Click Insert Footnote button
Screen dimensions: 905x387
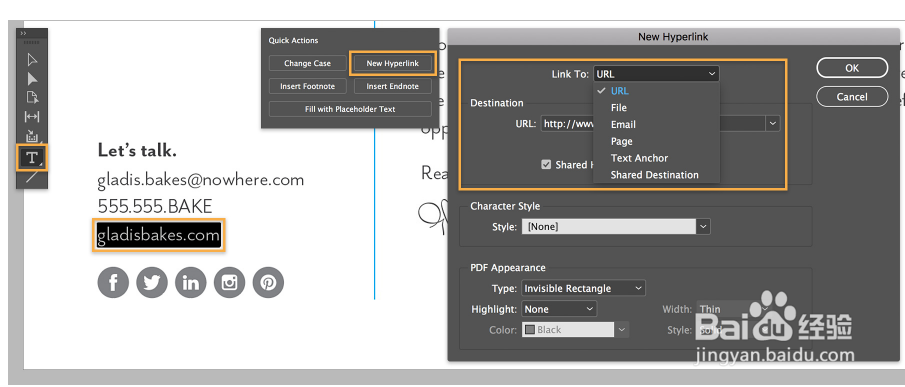307,87
